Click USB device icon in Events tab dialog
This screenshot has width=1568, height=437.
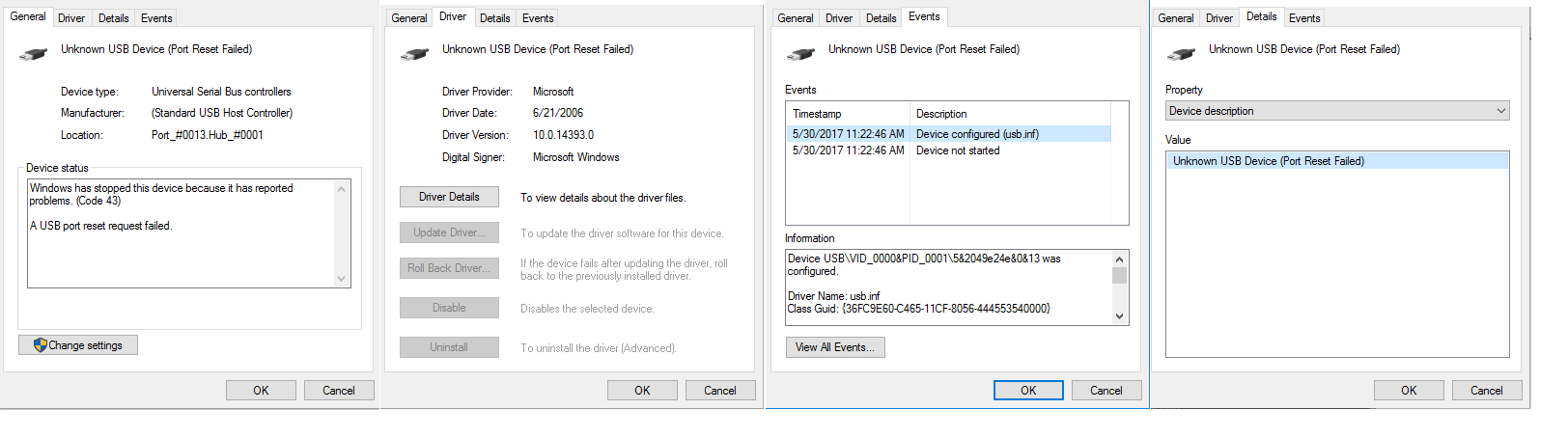click(x=800, y=54)
